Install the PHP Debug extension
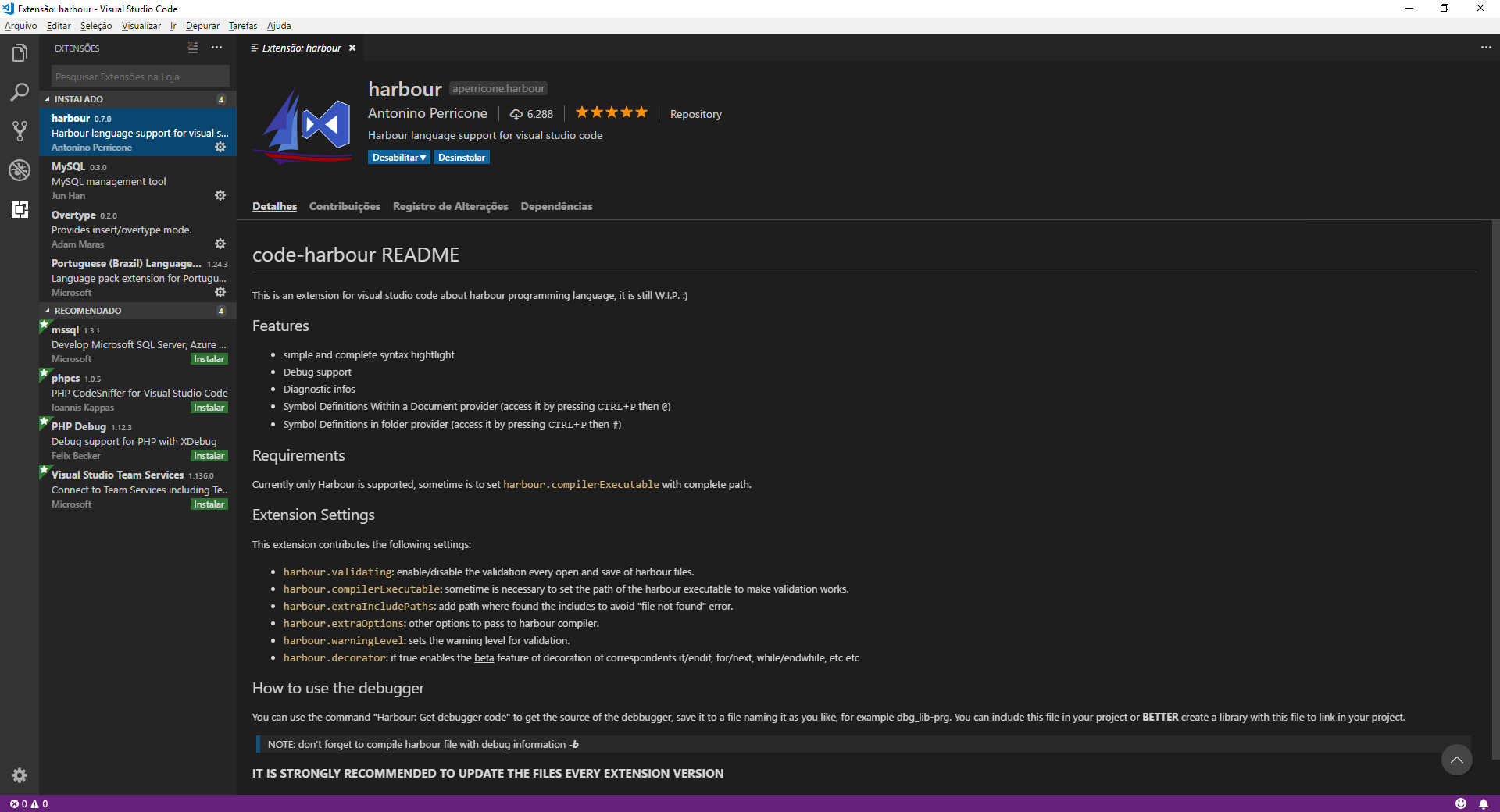Viewport: 1500px width, 812px height. tap(209, 456)
